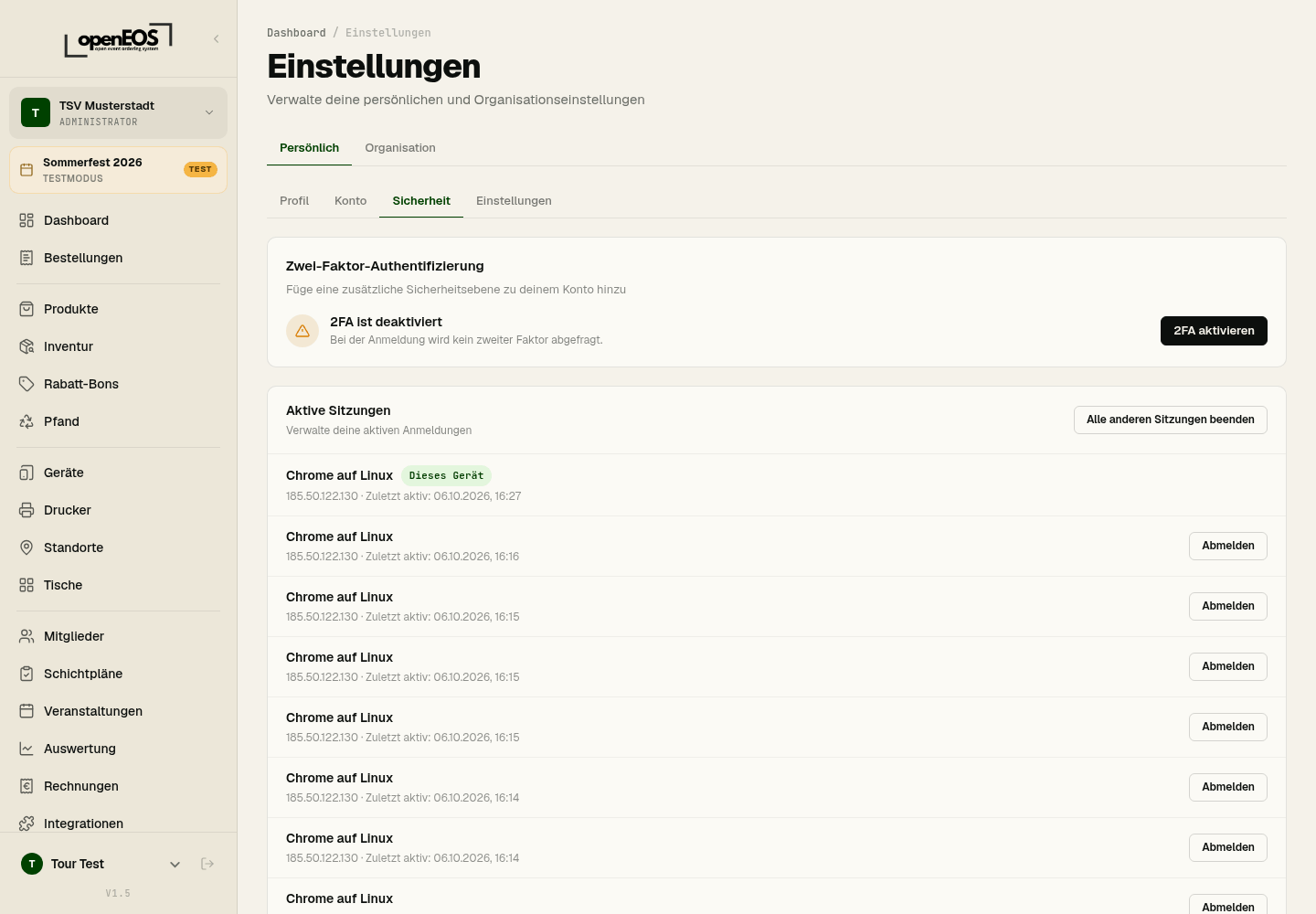Image resolution: width=1316 pixels, height=914 pixels.
Task: Open the Sommerfest 2026 event selector
Action: [118, 170]
